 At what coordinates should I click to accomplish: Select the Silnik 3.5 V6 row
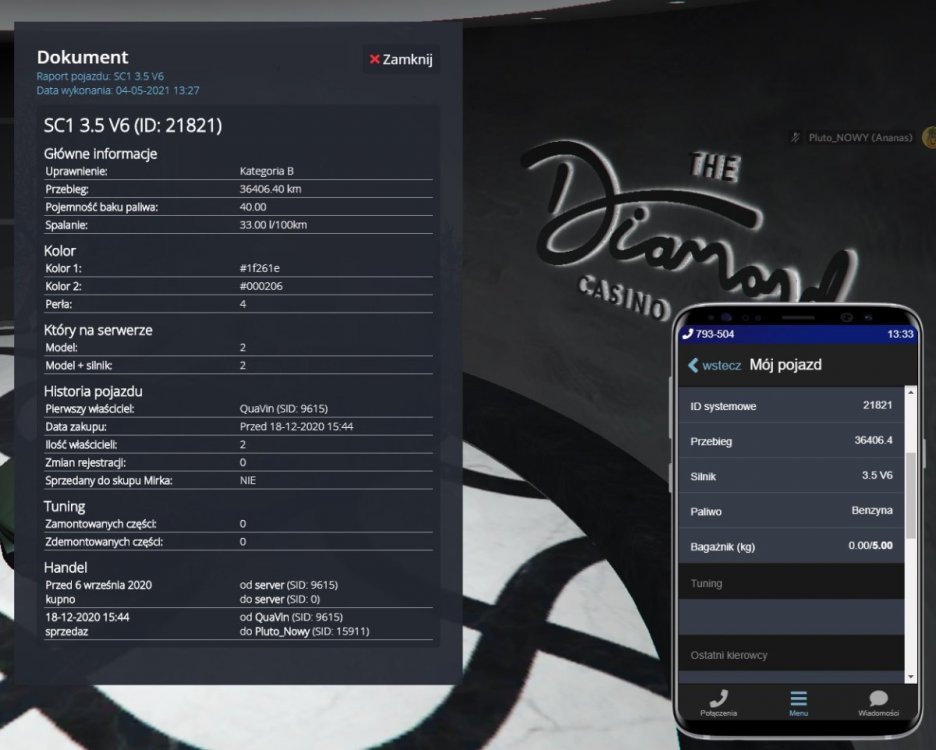pyautogui.click(x=792, y=475)
